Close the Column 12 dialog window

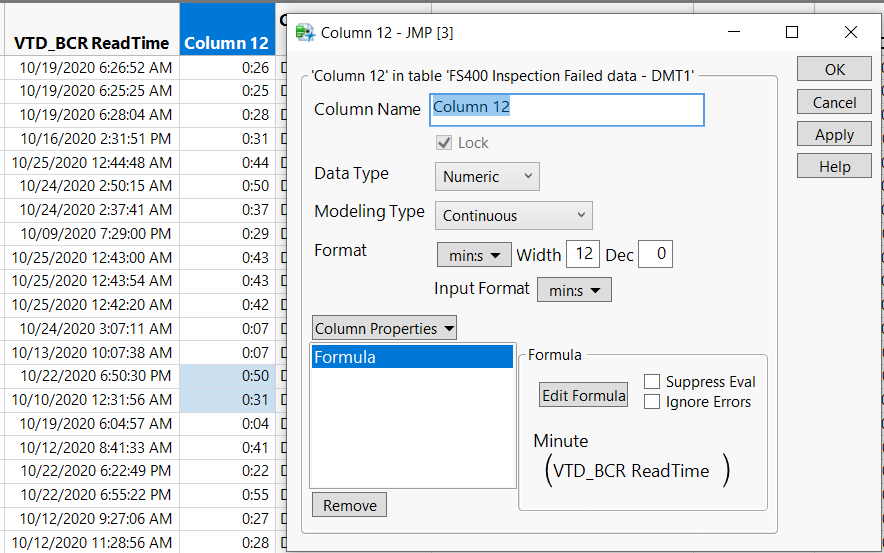[851, 32]
